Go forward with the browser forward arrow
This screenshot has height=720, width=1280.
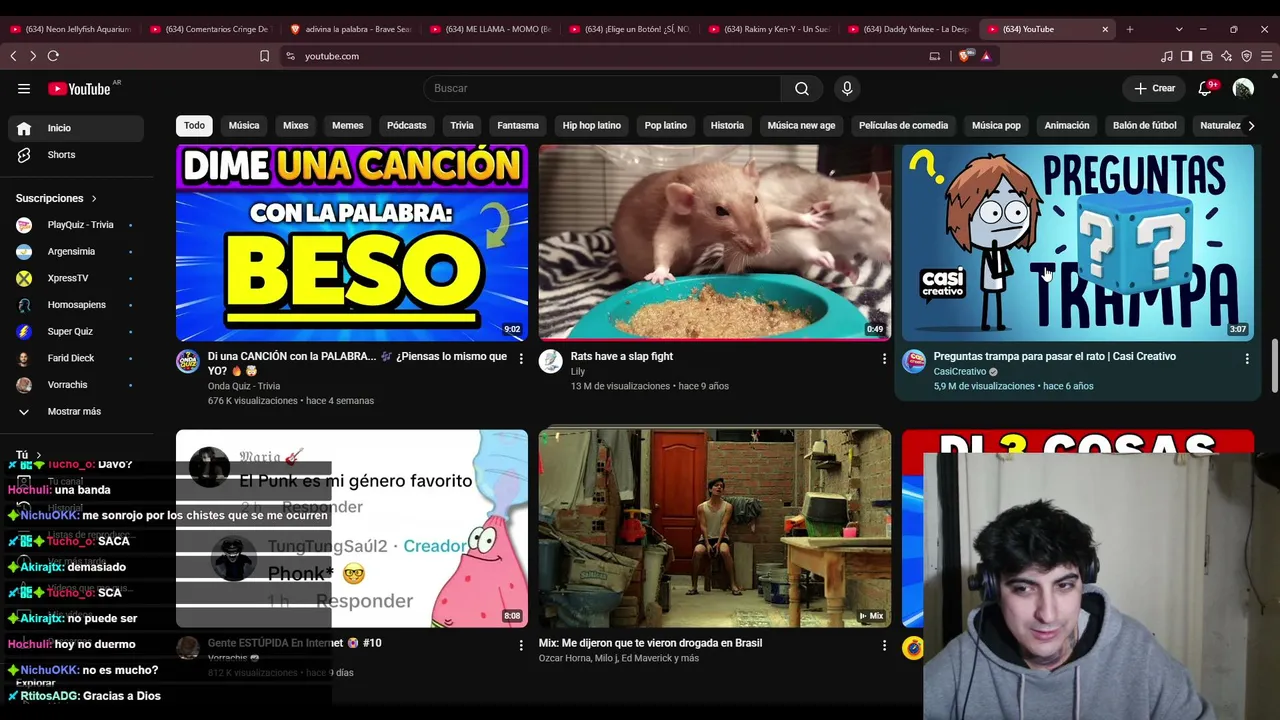coord(33,56)
